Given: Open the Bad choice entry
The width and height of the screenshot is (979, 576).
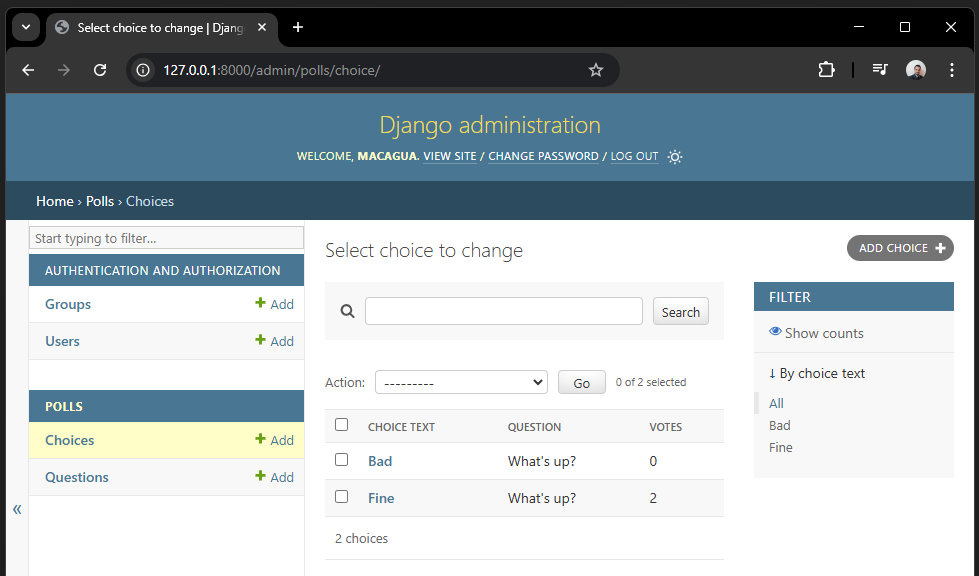Looking at the screenshot, I should tap(380, 461).
